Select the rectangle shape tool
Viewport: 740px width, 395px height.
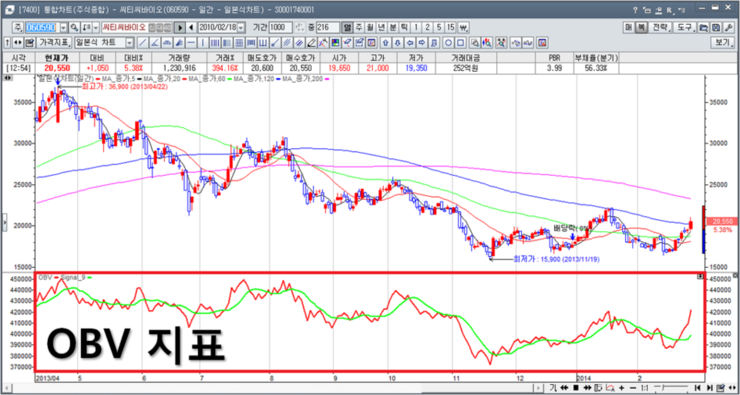[x=460, y=43]
